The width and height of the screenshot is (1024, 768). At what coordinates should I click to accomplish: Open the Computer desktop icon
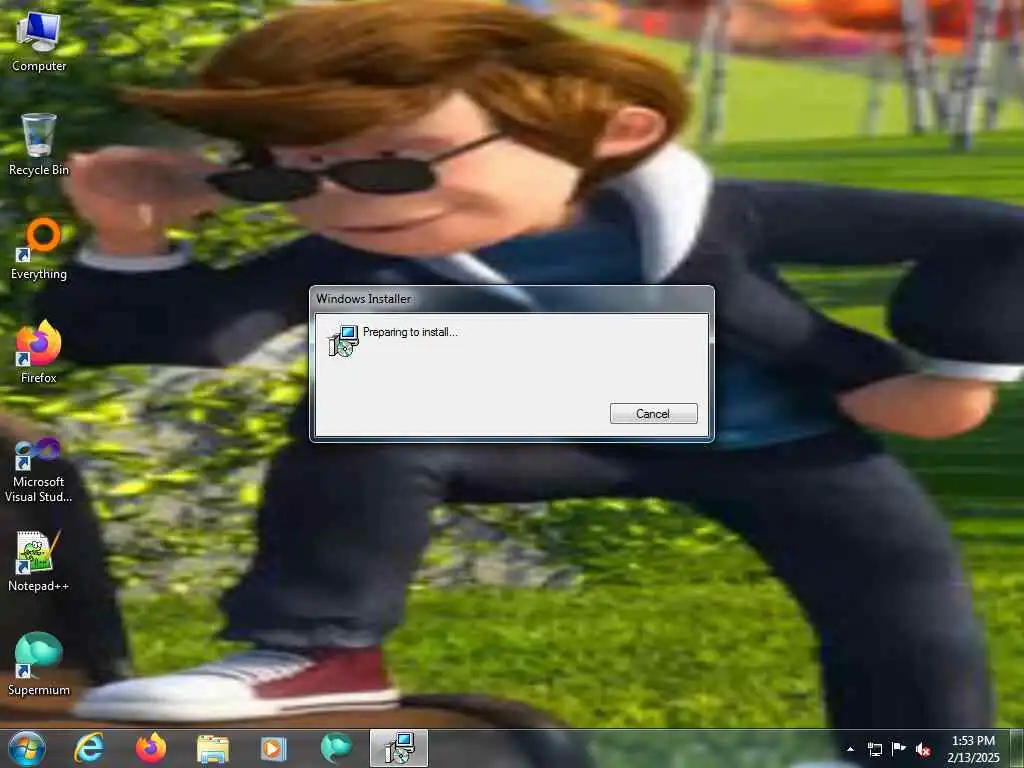tap(39, 40)
